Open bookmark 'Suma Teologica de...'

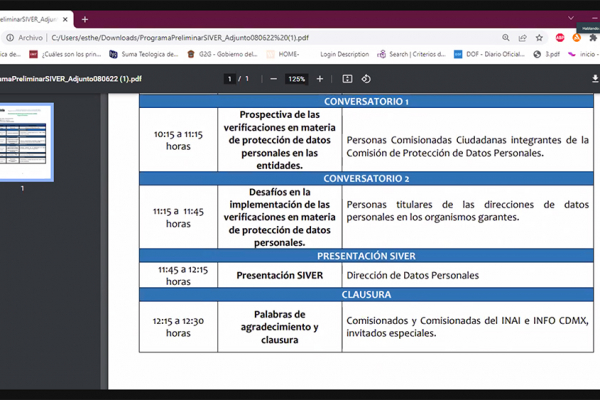pos(144,54)
